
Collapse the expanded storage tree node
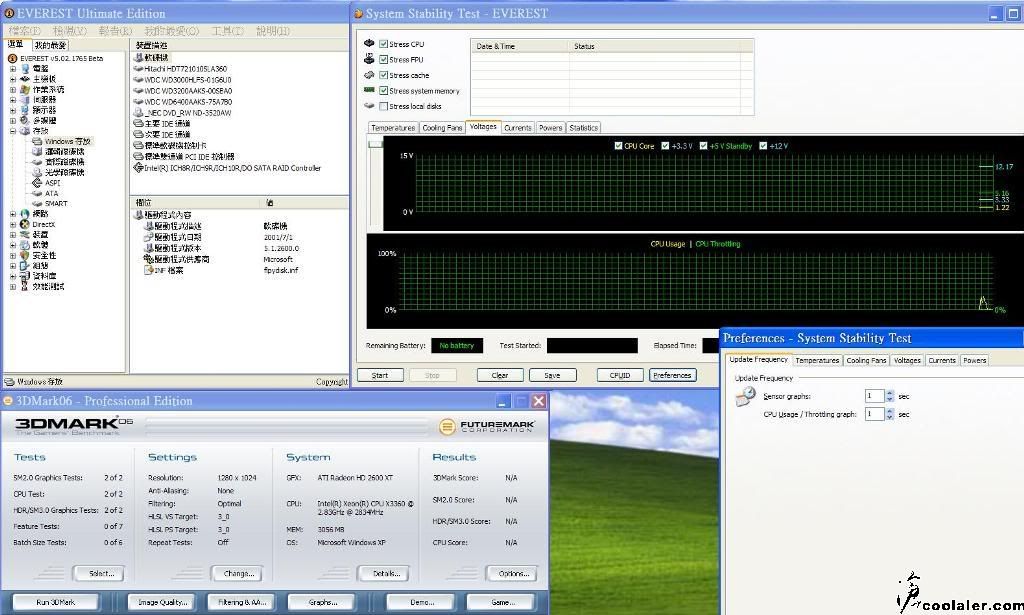pyautogui.click(x=13, y=131)
